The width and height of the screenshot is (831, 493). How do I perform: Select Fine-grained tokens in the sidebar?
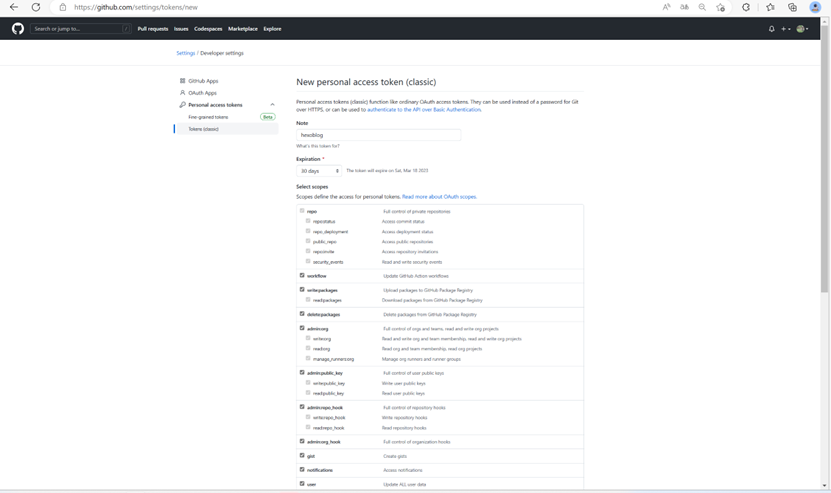click(208, 117)
